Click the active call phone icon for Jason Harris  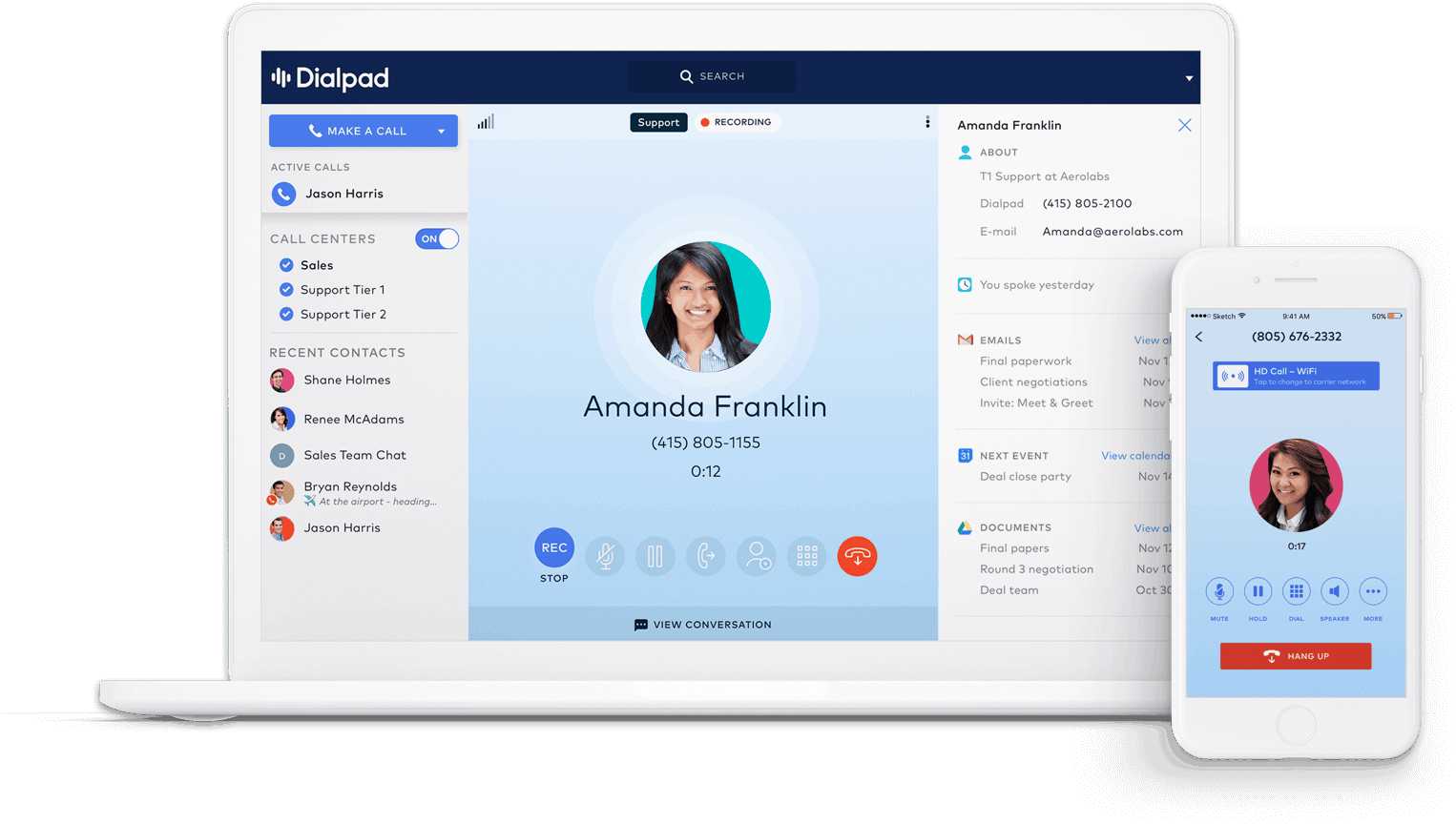pos(283,194)
